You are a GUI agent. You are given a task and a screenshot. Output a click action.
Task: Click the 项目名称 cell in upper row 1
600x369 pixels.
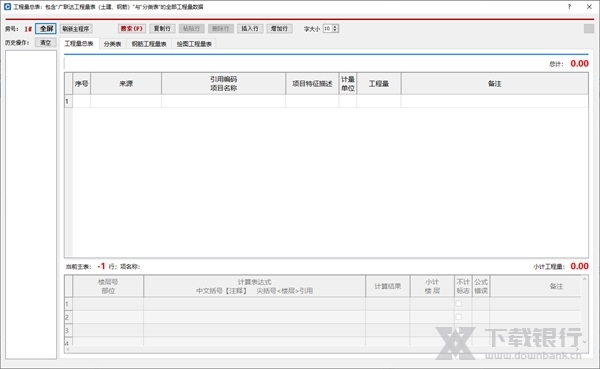pos(223,101)
